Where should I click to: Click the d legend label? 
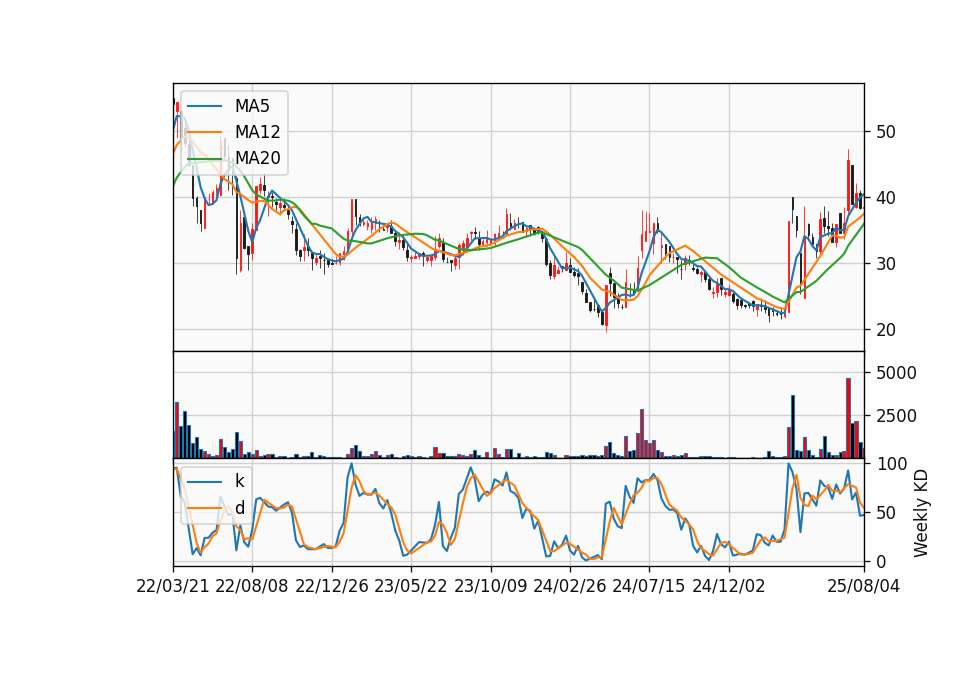tap(239, 508)
